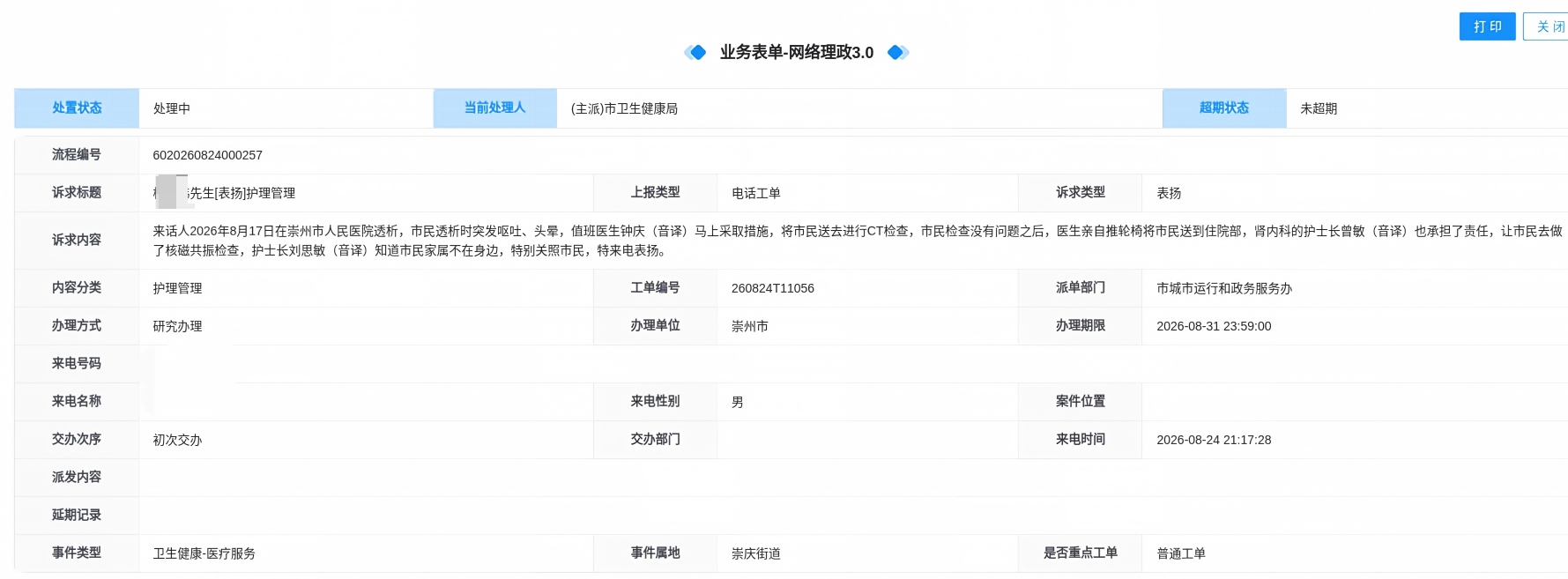Click the 上报类型 label

pos(655,192)
